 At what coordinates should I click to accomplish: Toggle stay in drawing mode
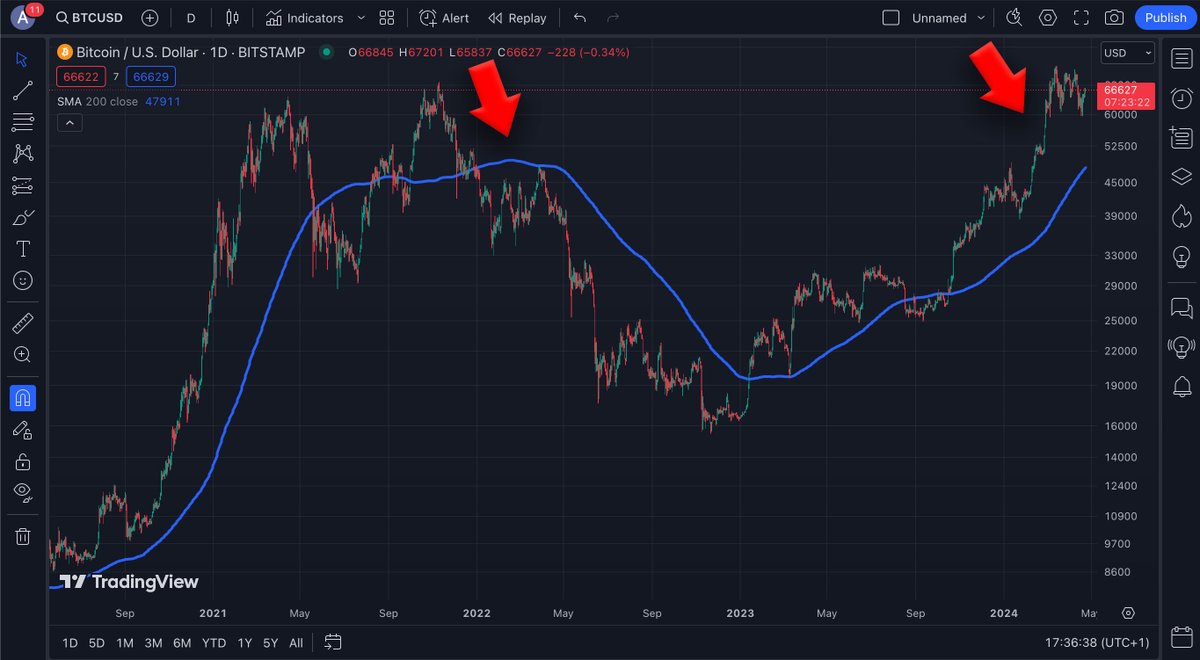pos(22,430)
